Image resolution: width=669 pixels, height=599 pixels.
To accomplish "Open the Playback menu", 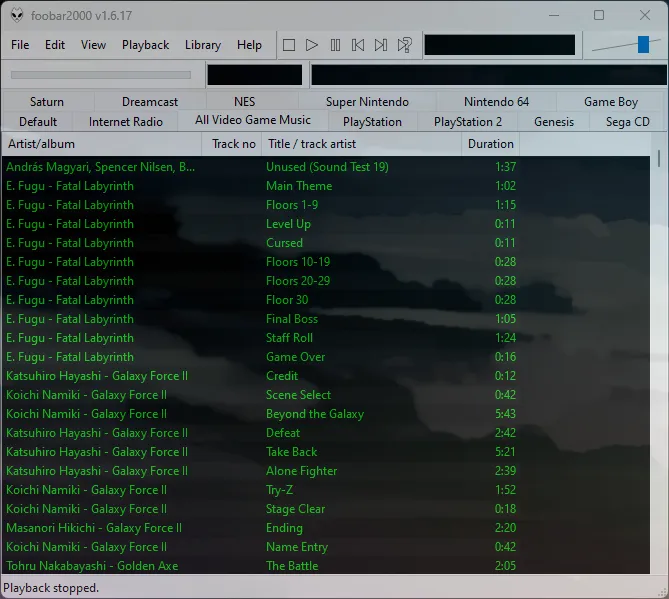I will (145, 45).
